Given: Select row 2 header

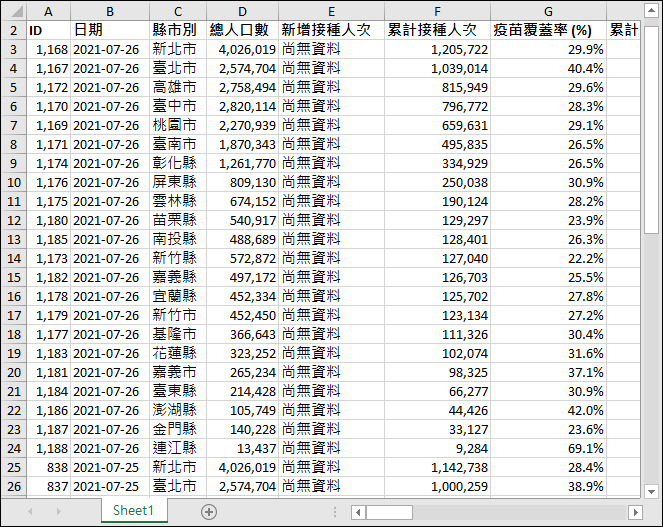Looking at the screenshot, I should click(x=14, y=30).
